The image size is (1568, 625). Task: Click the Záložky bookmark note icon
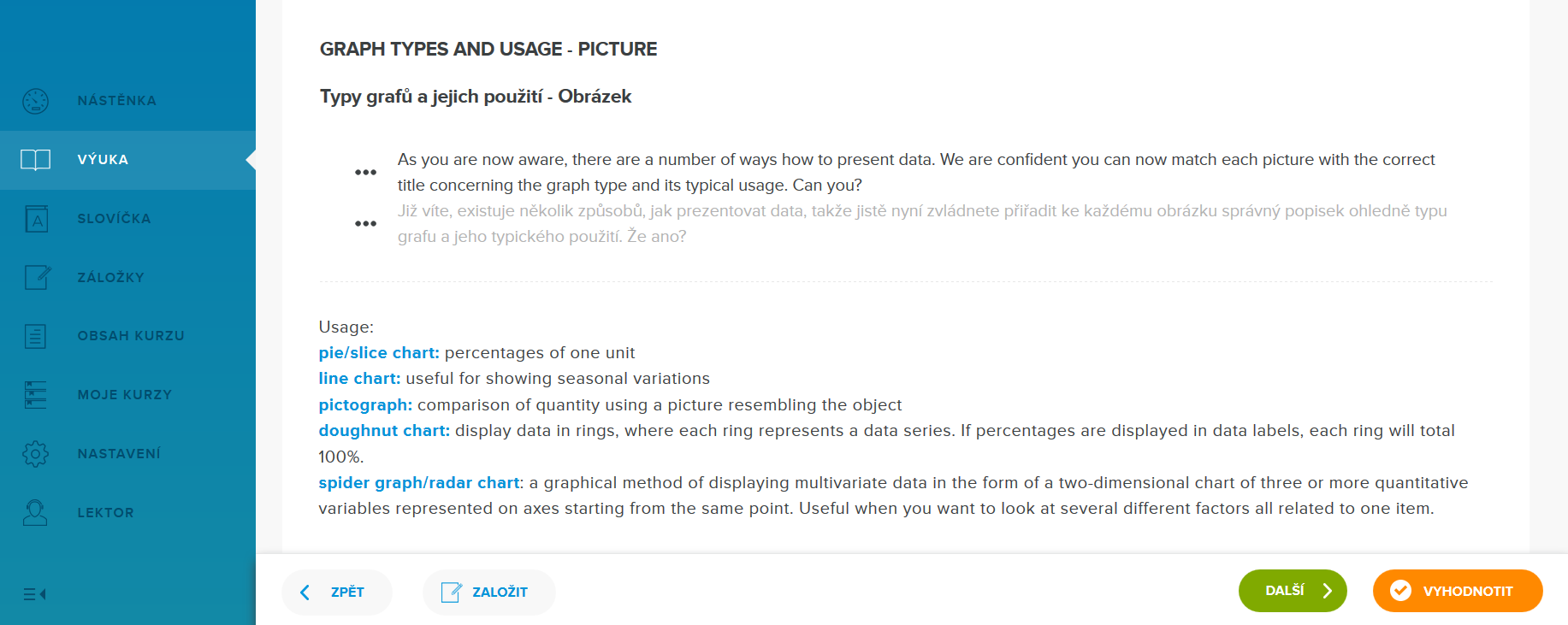36,277
